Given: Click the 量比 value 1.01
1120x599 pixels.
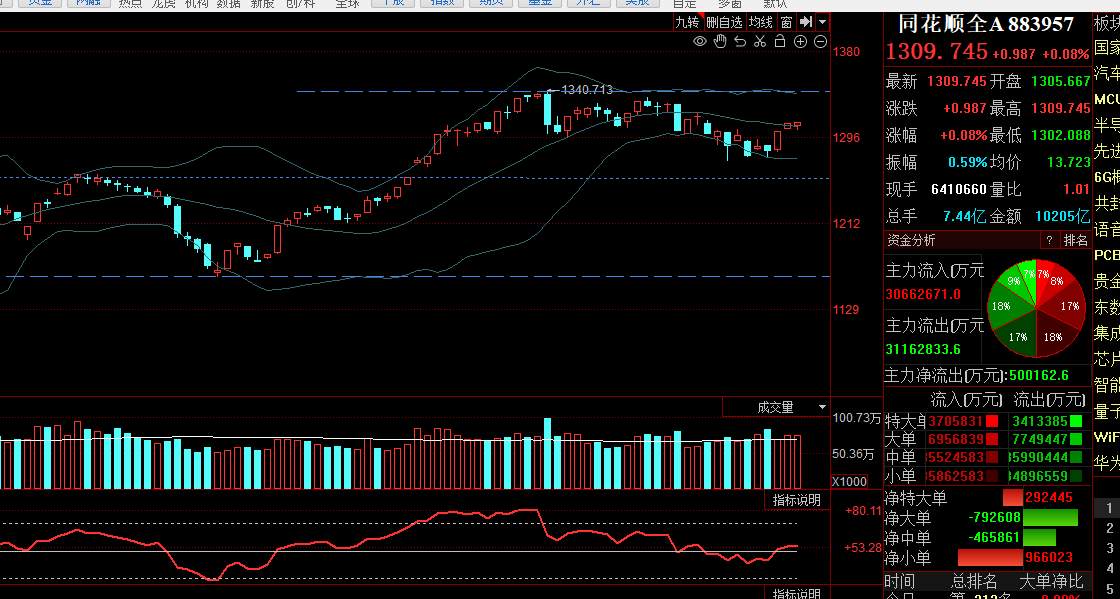Looking at the screenshot, I should [1077, 190].
